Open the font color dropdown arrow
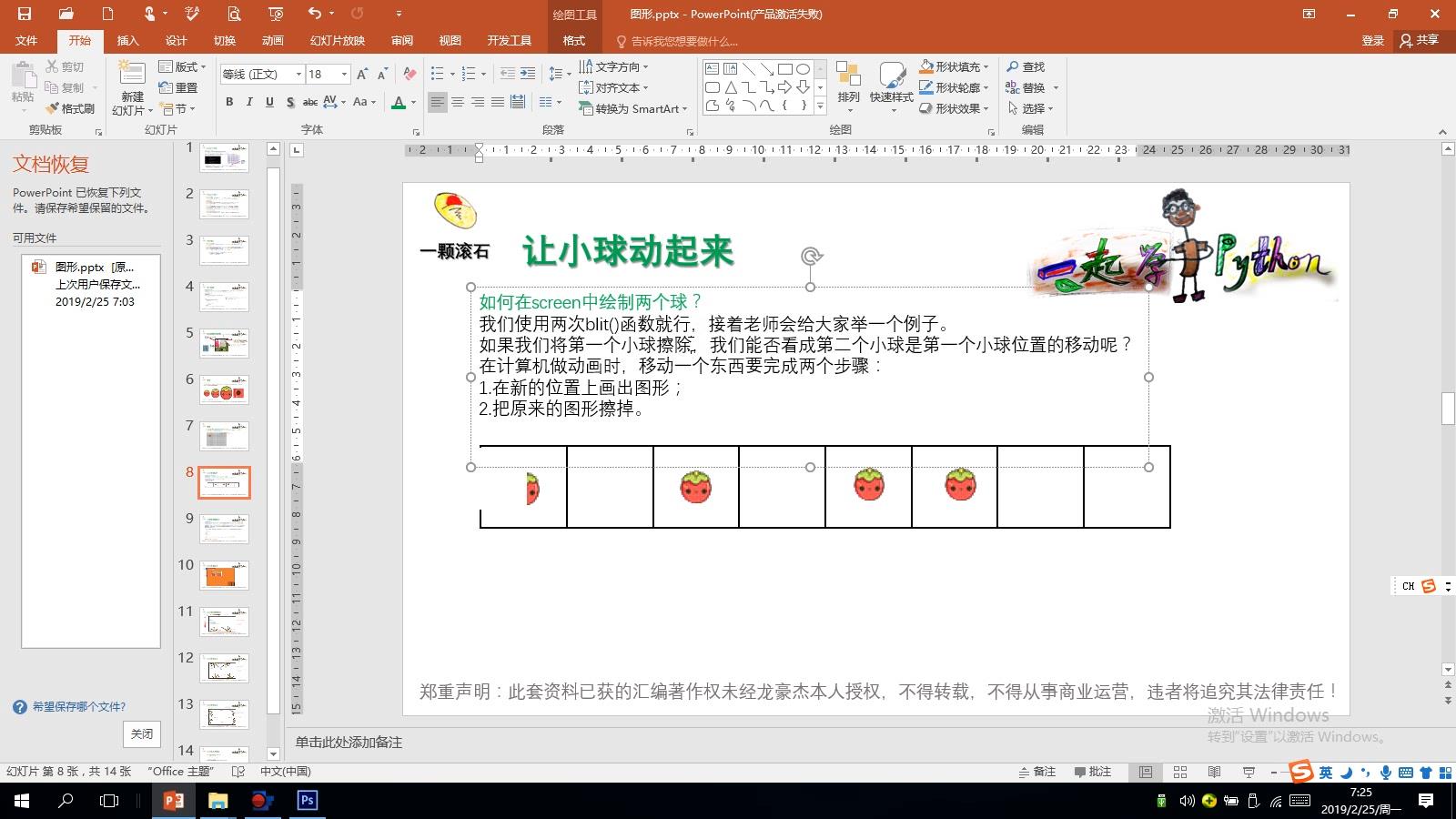This screenshot has height=819, width=1456. pyautogui.click(x=413, y=103)
